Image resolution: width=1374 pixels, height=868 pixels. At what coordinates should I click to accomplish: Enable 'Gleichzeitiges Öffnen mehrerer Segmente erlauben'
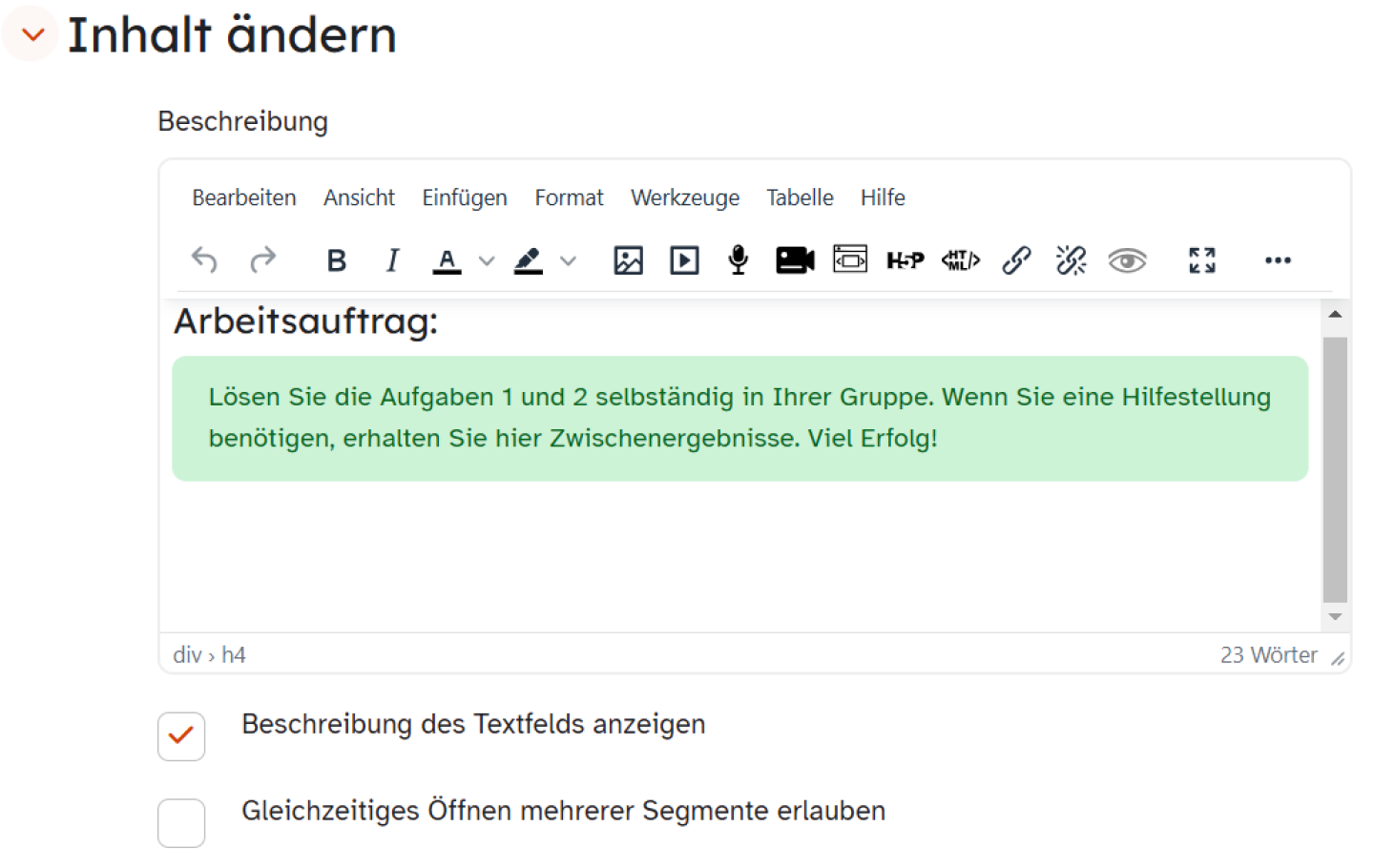tap(181, 823)
